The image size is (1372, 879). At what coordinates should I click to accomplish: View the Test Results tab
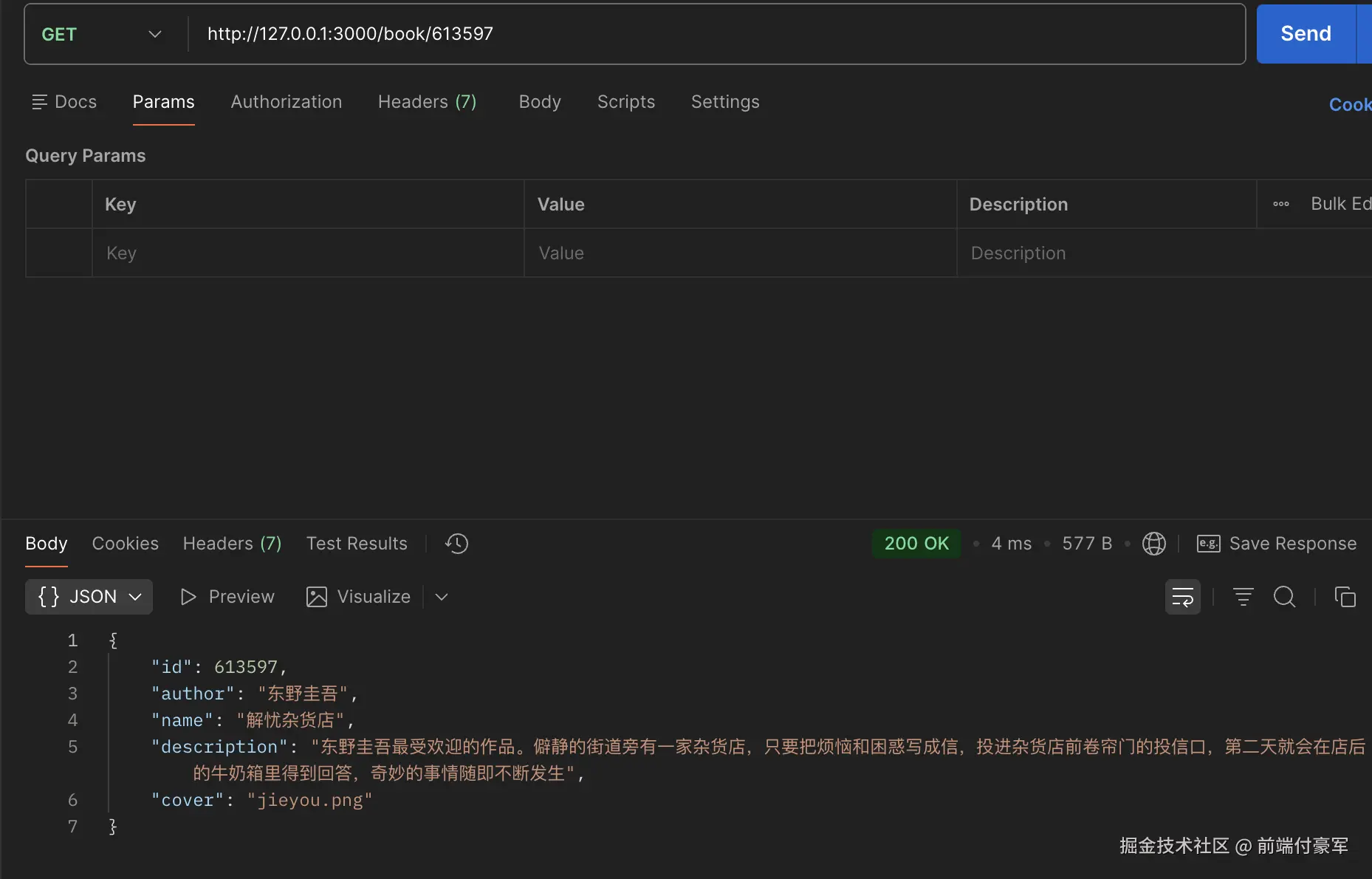357,544
